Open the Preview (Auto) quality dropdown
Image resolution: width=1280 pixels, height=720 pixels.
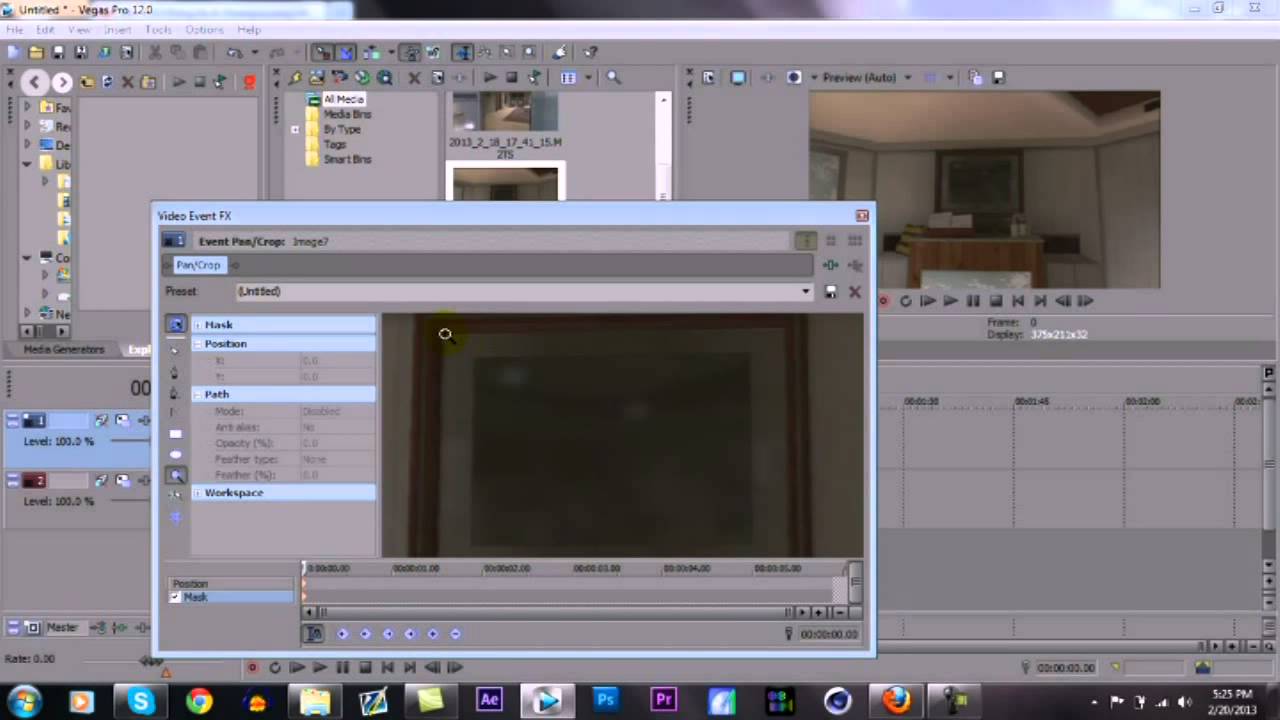908,78
